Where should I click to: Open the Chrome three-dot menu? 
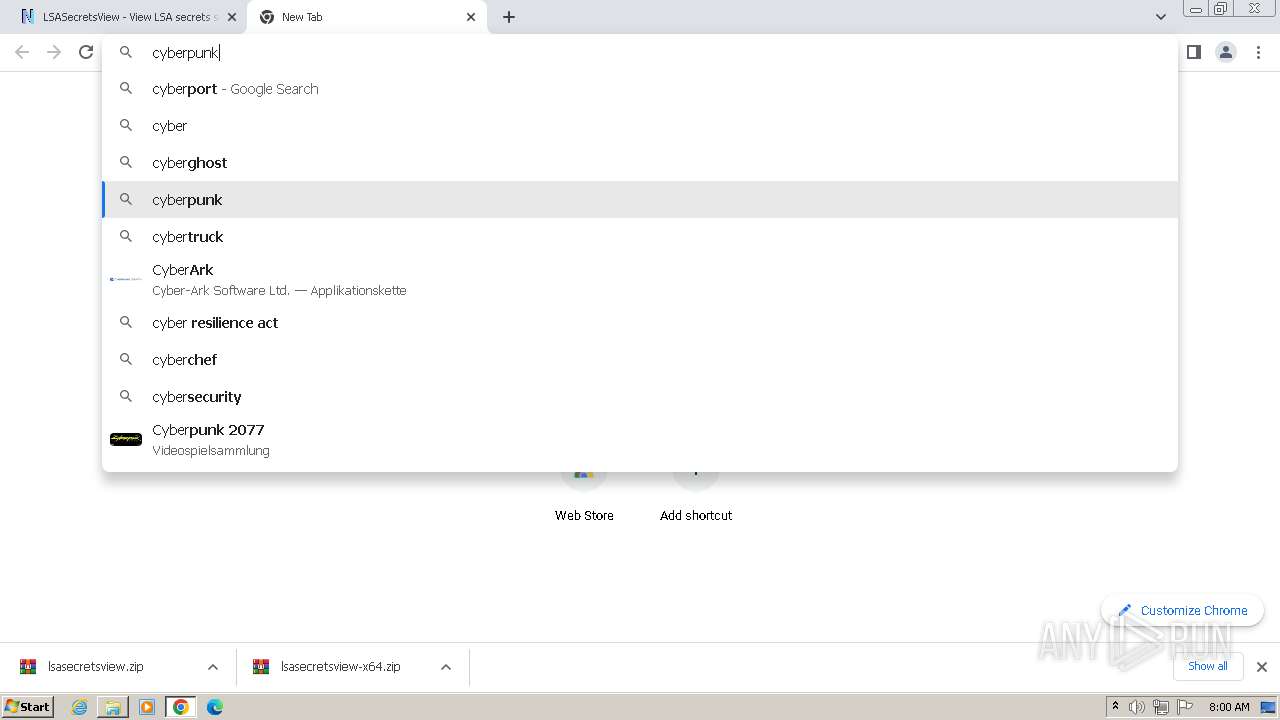click(1259, 52)
